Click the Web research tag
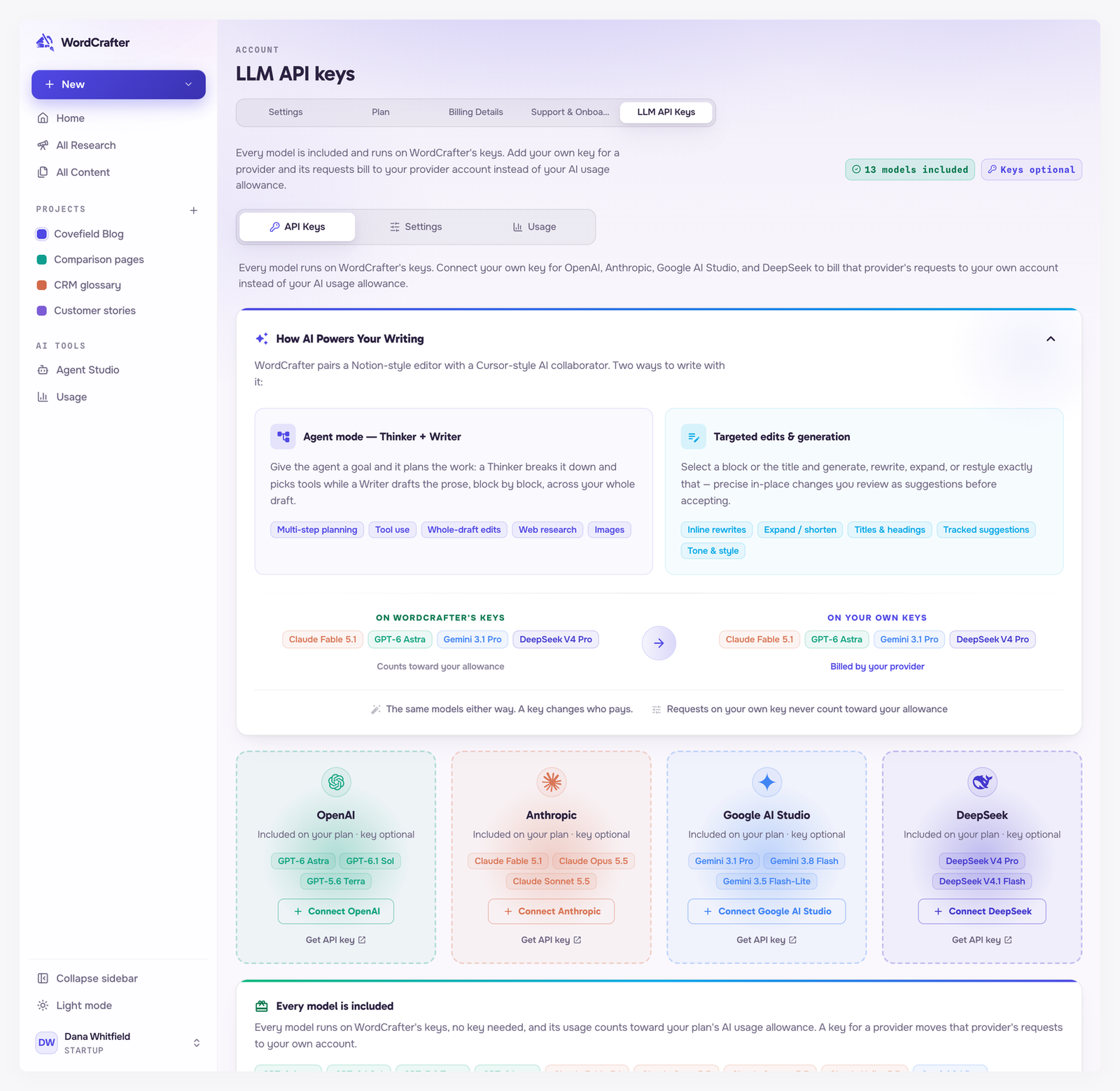 coord(547,529)
